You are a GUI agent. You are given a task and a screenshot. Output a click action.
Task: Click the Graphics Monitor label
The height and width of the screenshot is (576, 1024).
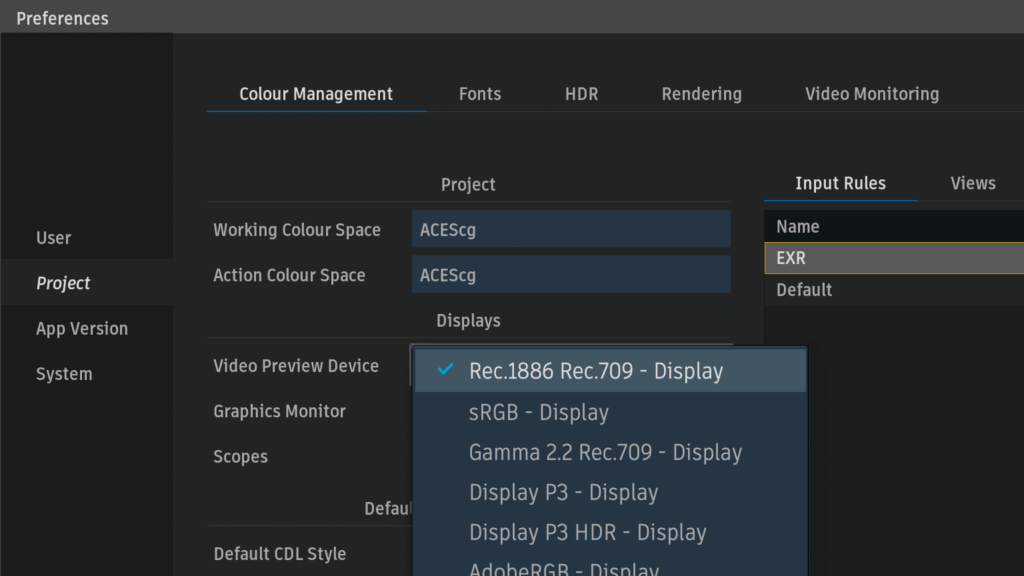point(280,411)
